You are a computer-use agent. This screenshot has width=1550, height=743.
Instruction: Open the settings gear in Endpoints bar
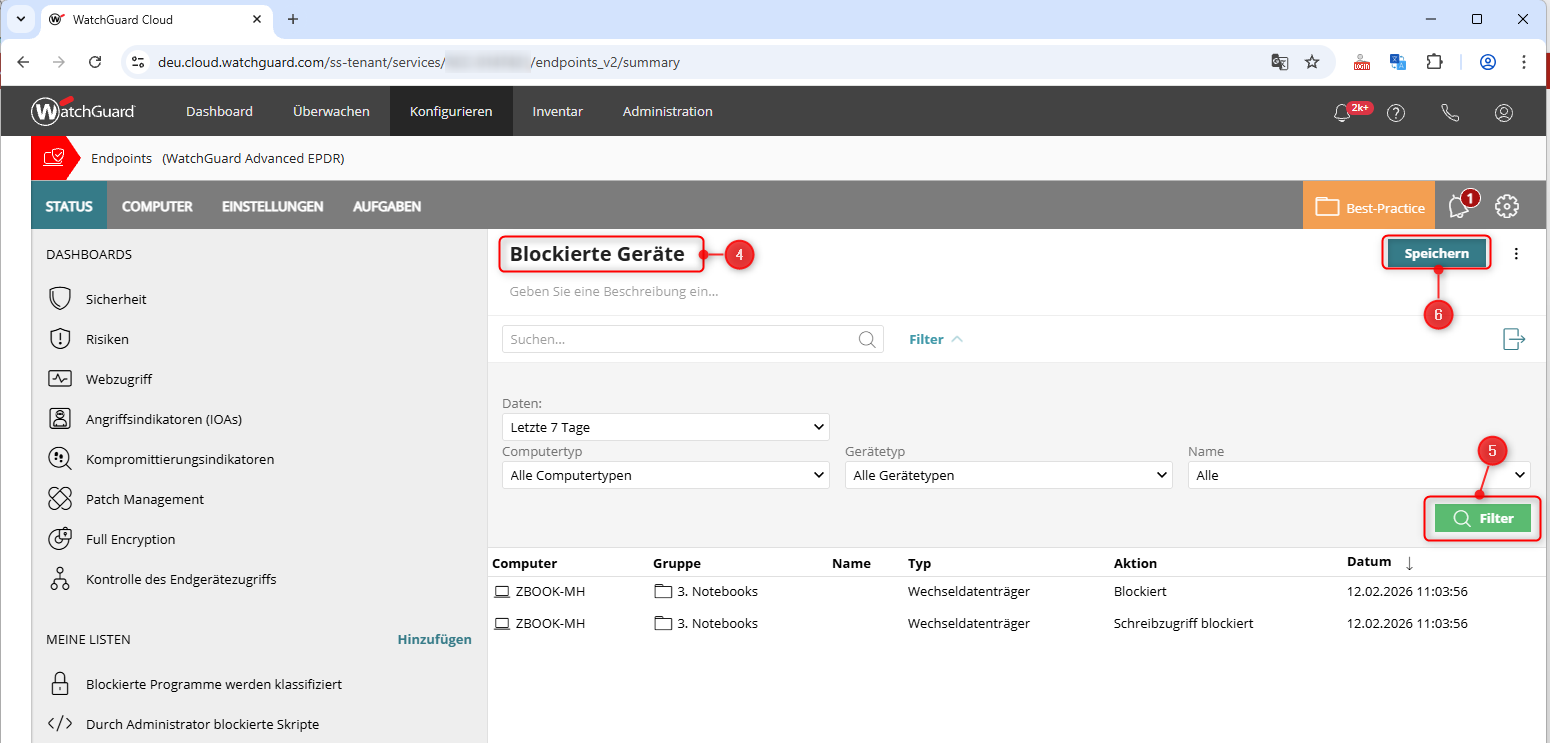[1507, 207]
